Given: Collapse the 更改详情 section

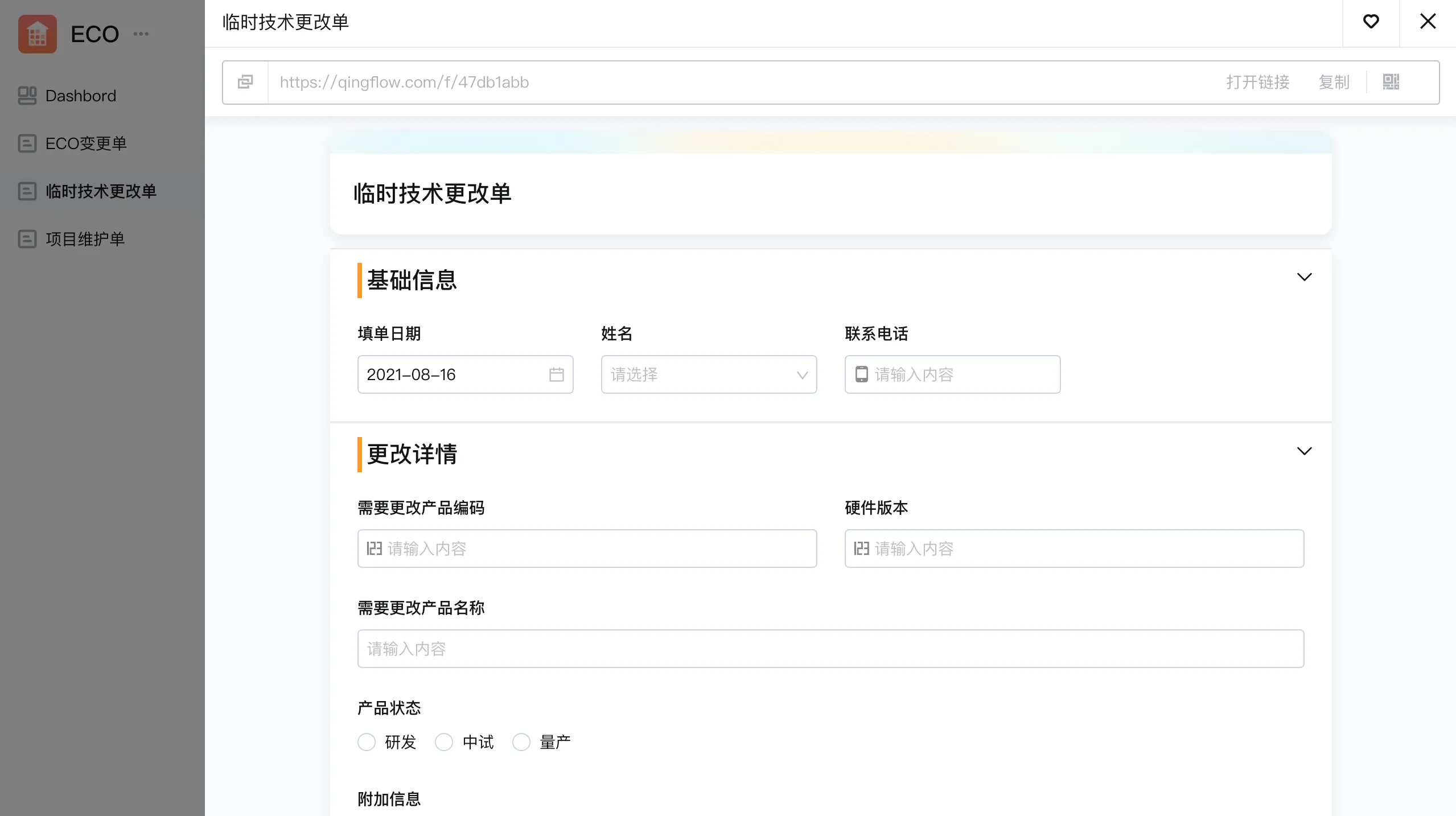Looking at the screenshot, I should point(1304,451).
